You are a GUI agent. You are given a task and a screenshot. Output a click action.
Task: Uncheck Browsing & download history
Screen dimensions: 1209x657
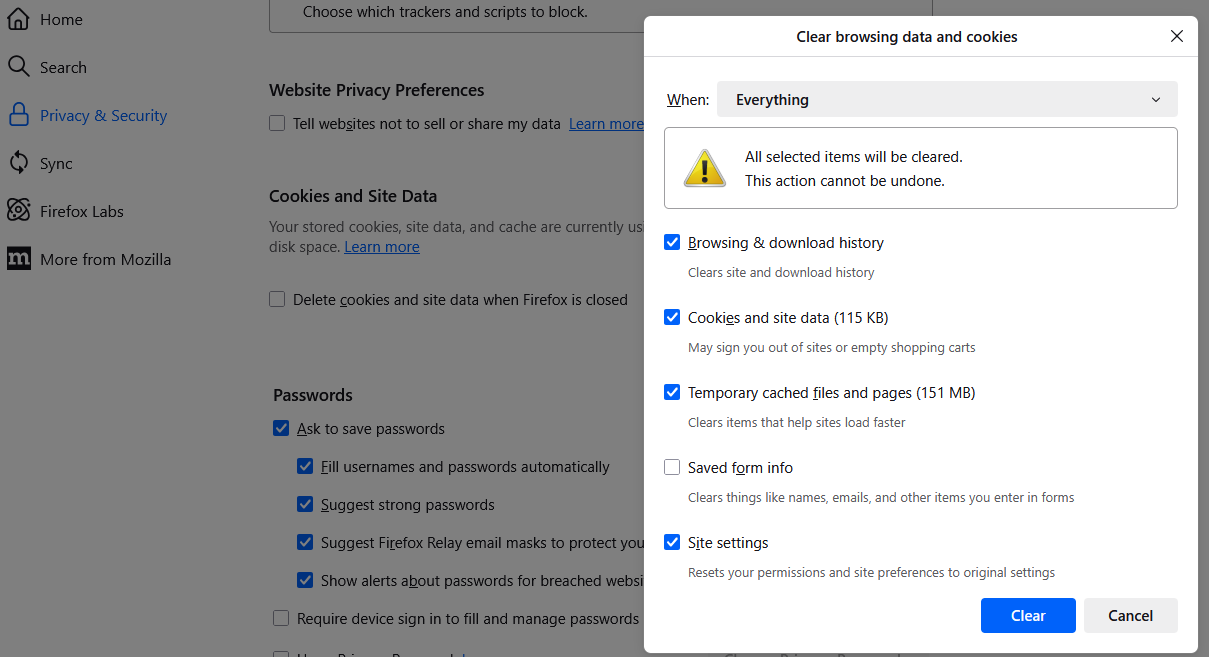point(672,242)
